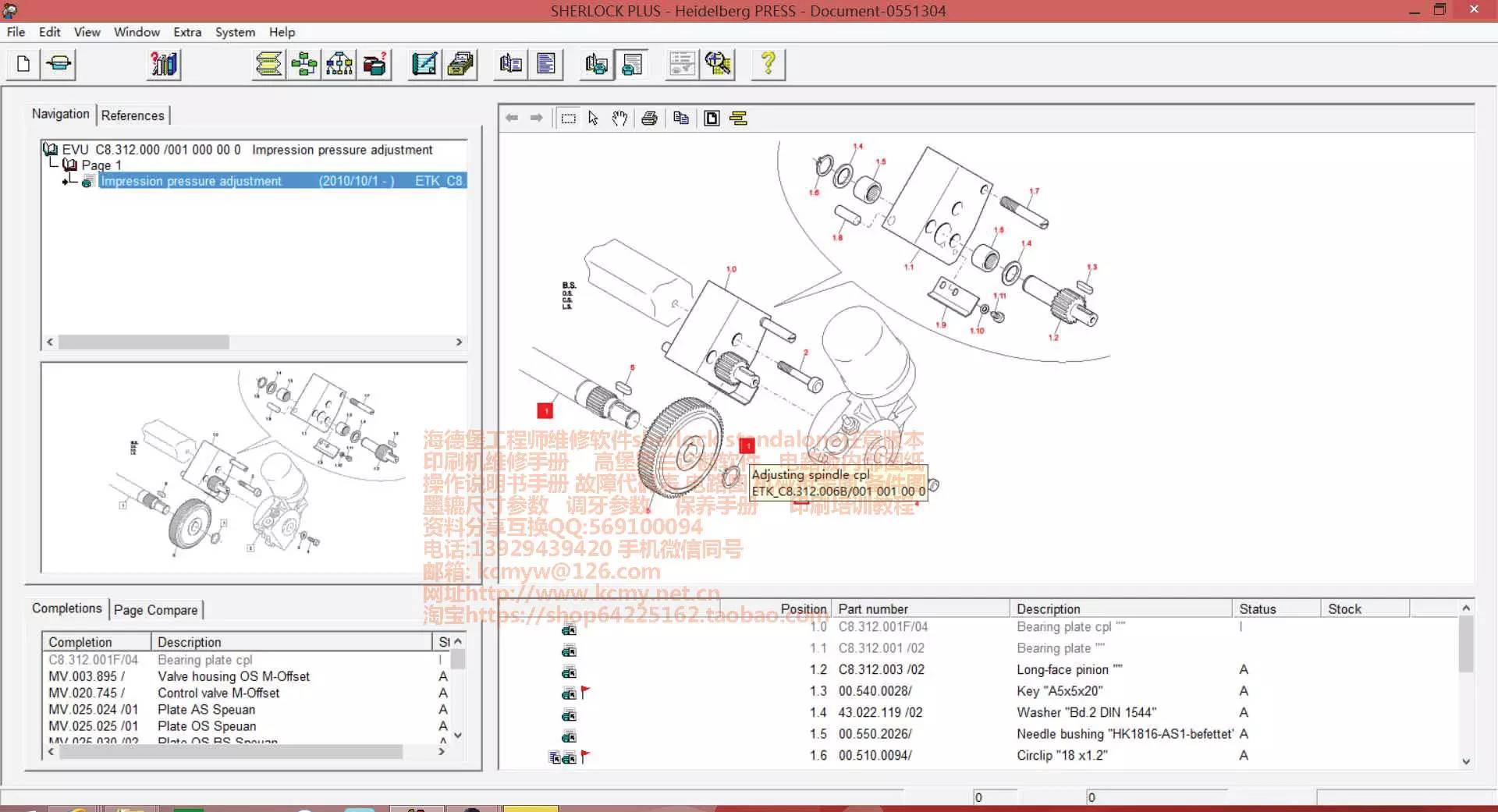Copy the drawing with the copy icon
Screen dimensions: 1498x812
[681, 119]
